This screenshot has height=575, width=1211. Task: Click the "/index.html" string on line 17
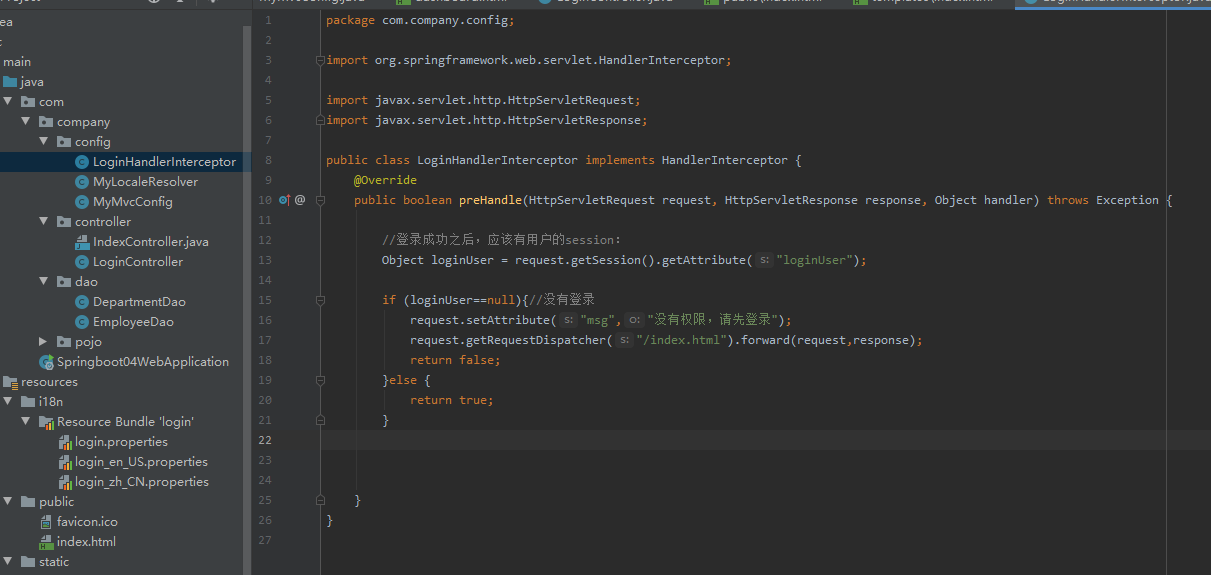tap(682, 340)
